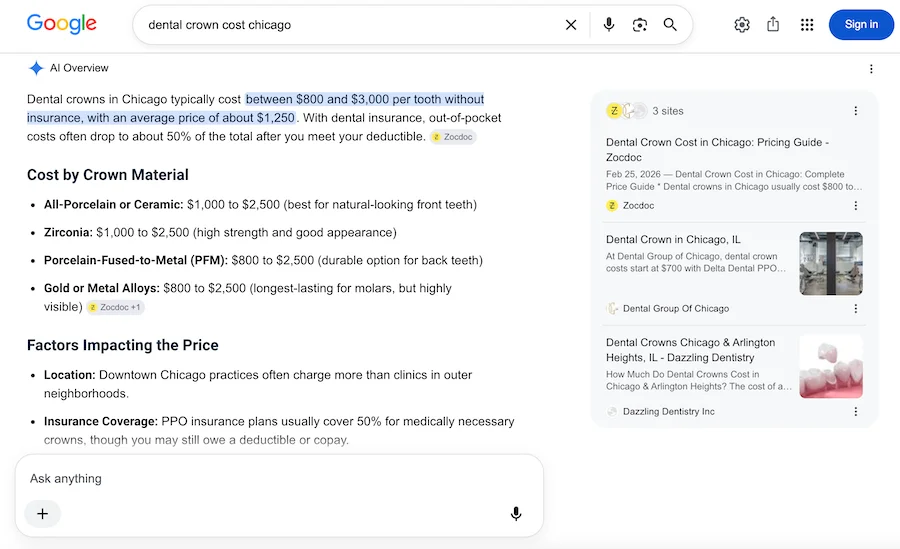Open Dental Crowns Chicago & Arlington Heights result

pos(690,350)
